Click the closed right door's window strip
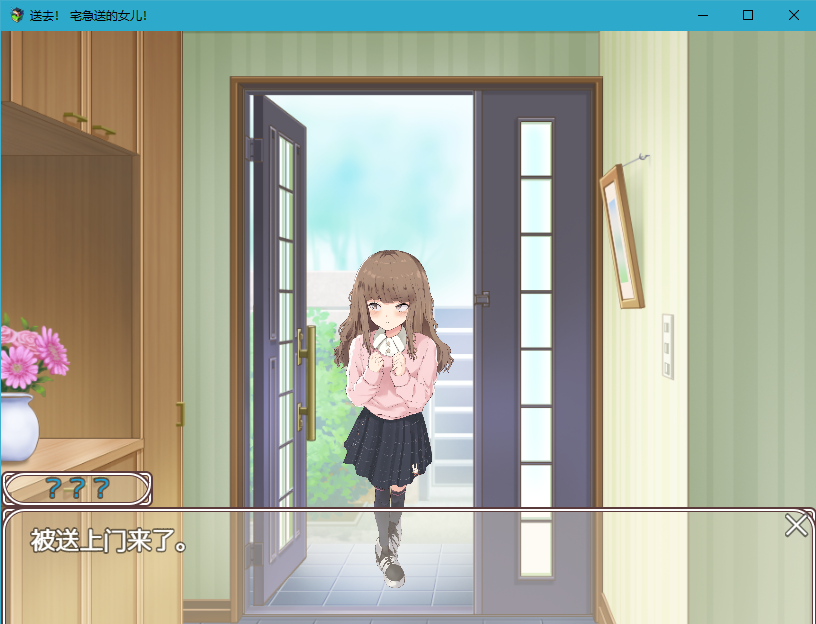Viewport: 816px width, 624px height. (x=536, y=347)
